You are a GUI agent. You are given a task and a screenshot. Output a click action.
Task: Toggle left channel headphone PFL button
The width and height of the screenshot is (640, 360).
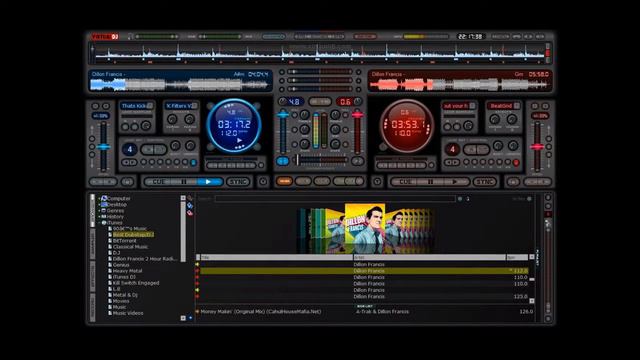282,161
